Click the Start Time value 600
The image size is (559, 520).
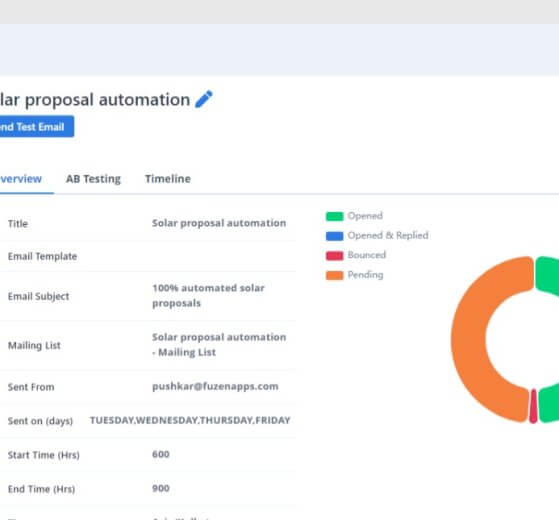[x=161, y=454]
